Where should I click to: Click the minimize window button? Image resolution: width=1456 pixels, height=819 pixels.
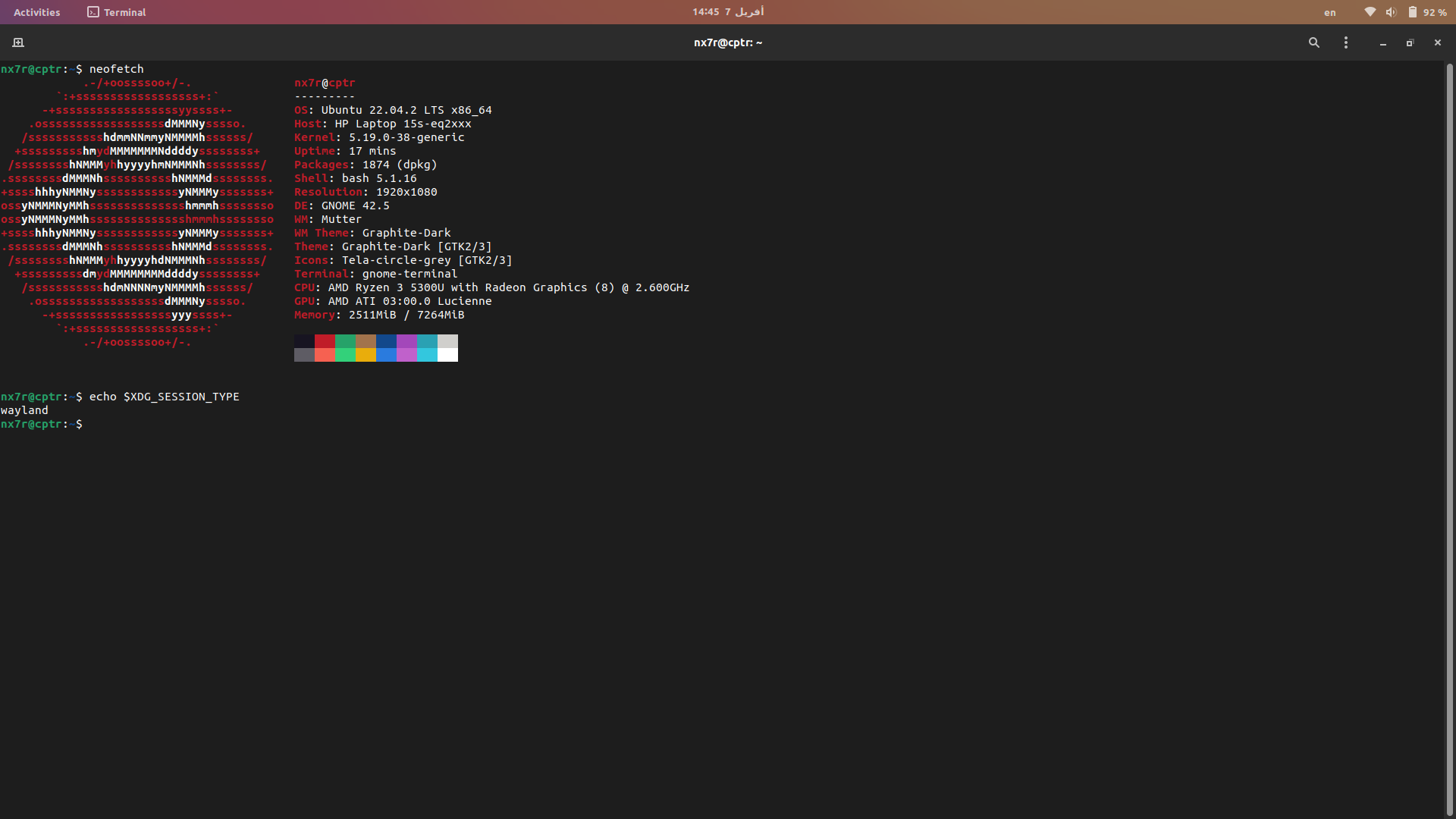click(1382, 43)
